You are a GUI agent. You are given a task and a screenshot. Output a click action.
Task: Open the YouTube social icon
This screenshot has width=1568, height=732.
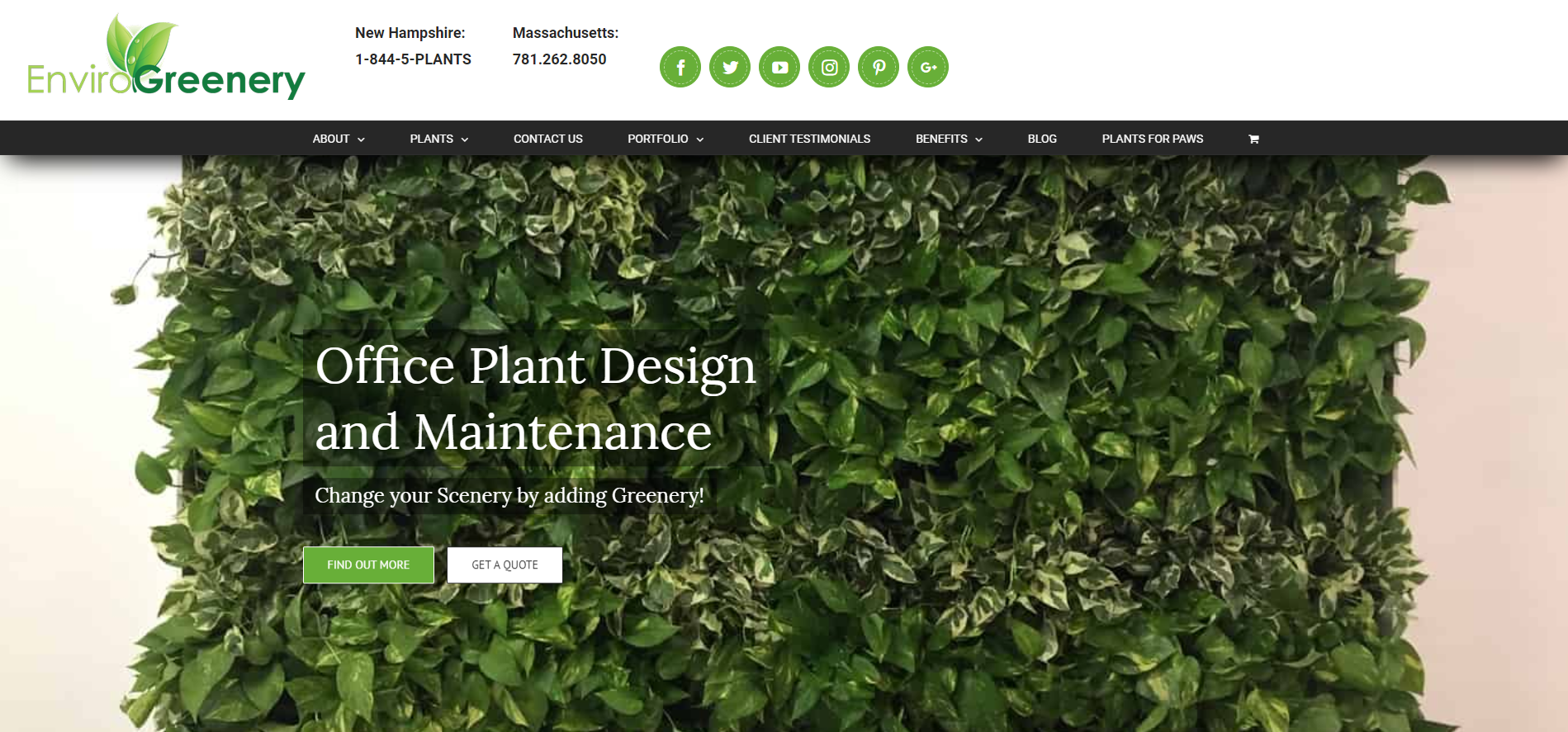tap(779, 67)
